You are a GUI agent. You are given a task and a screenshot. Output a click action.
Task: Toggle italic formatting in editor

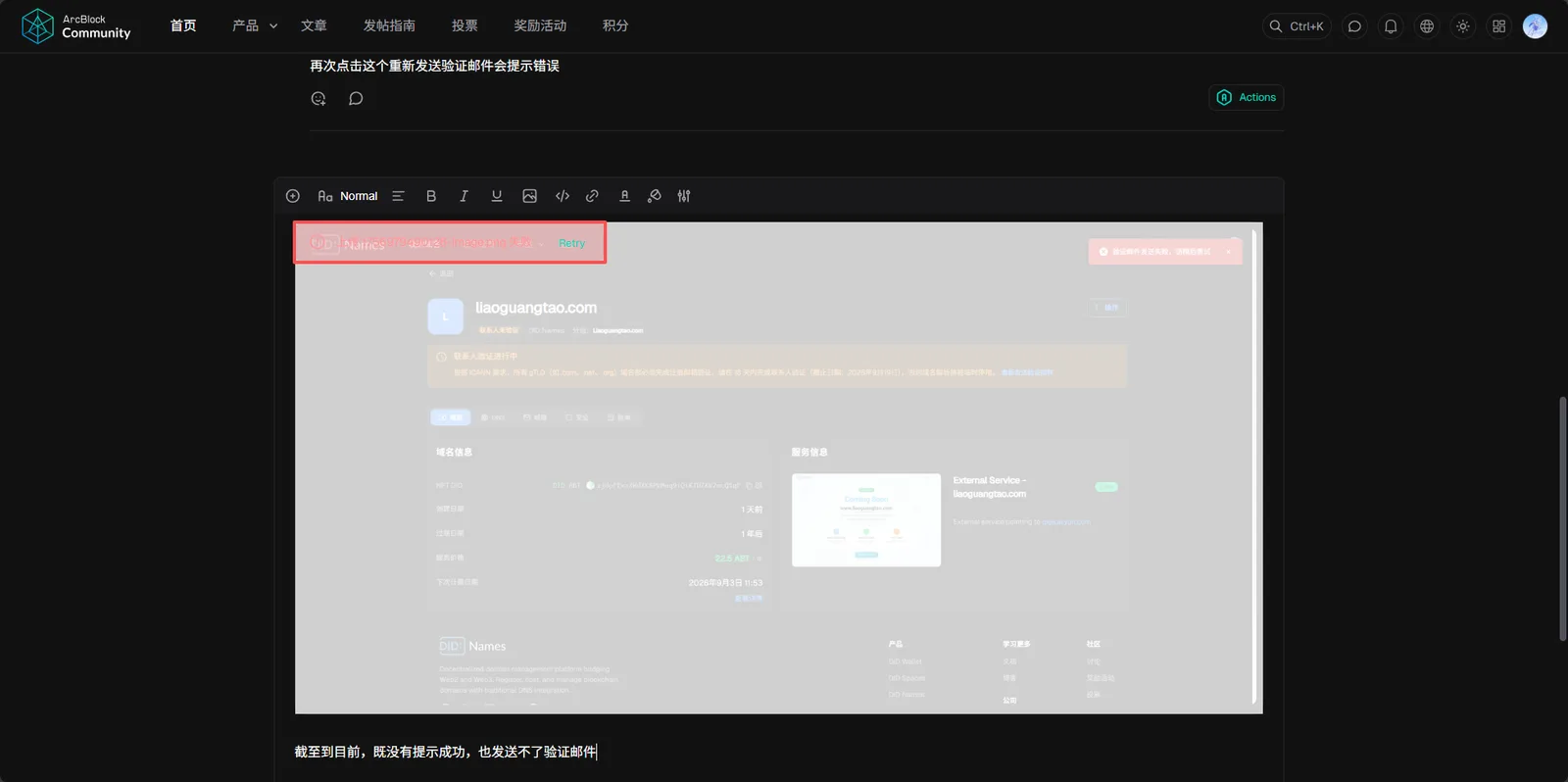pyautogui.click(x=464, y=196)
